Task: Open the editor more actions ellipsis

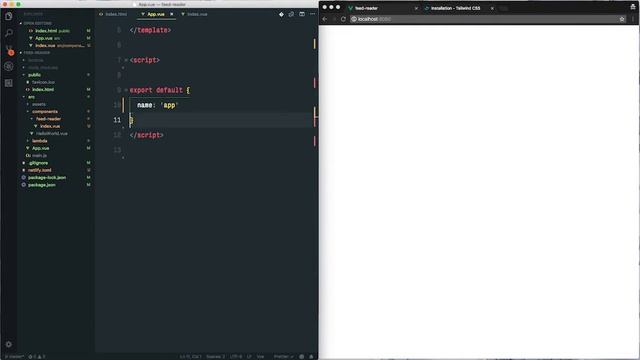Action: click(312, 14)
